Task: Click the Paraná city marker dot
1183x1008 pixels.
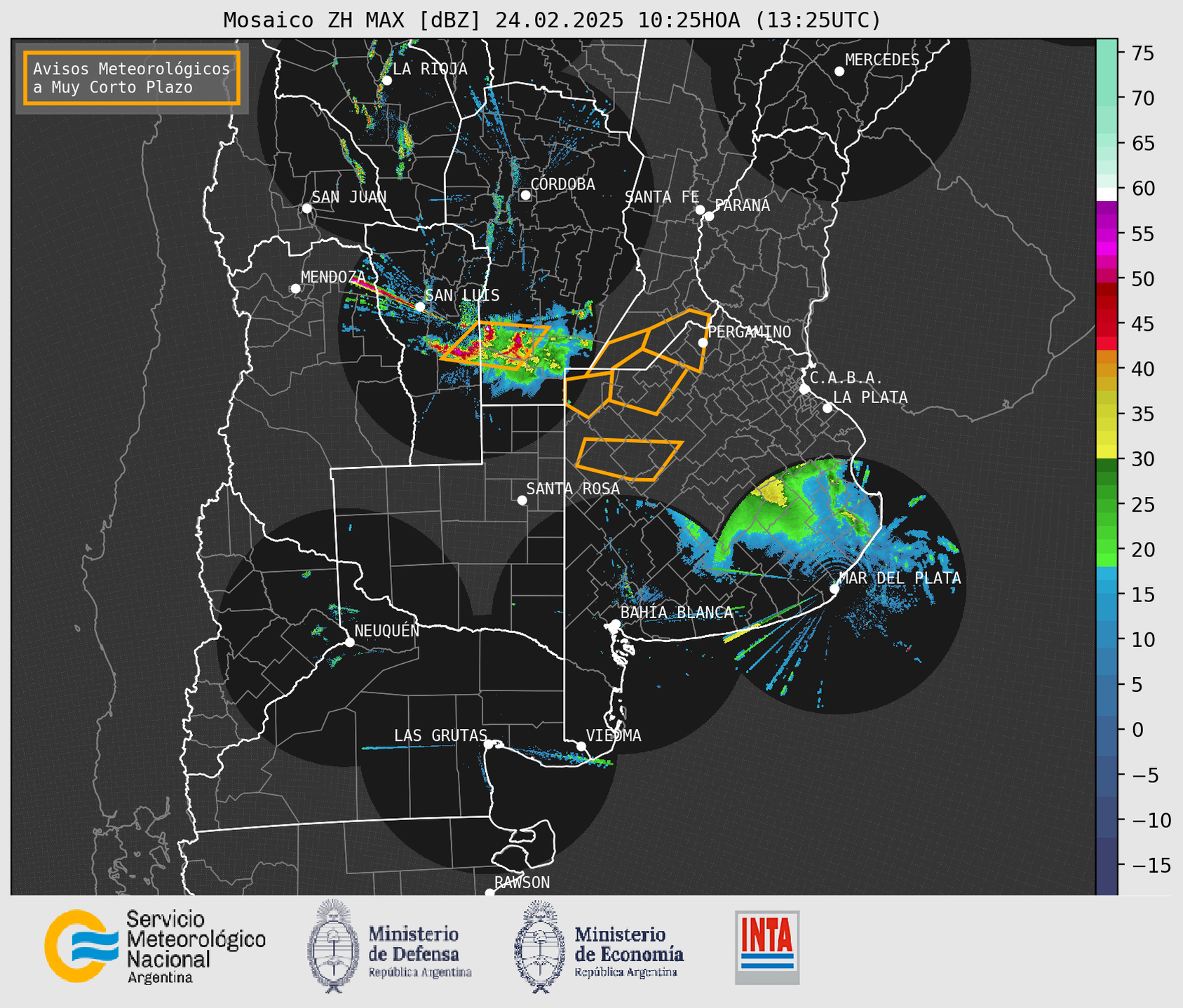Action: click(709, 216)
